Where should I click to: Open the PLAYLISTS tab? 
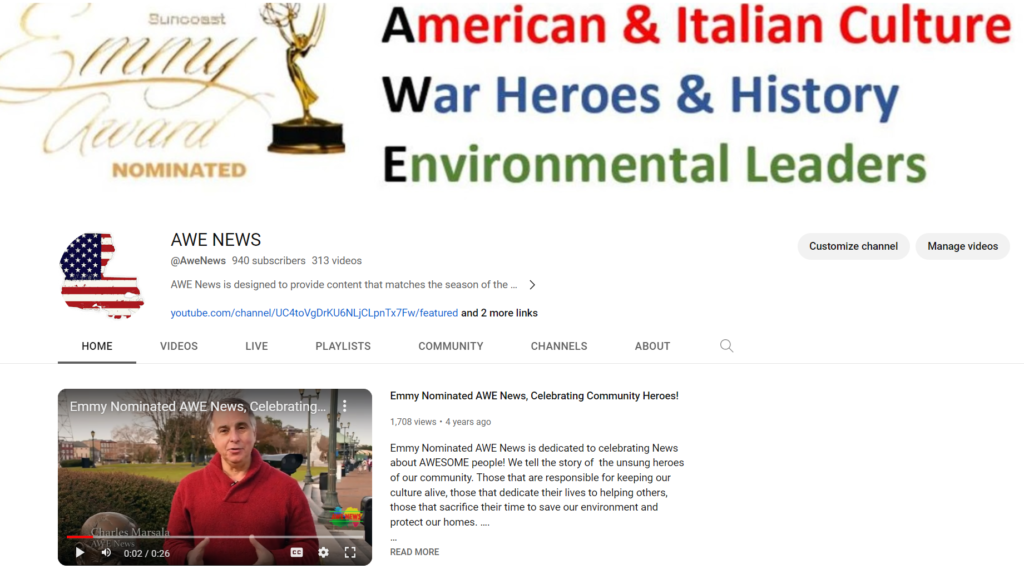(343, 346)
